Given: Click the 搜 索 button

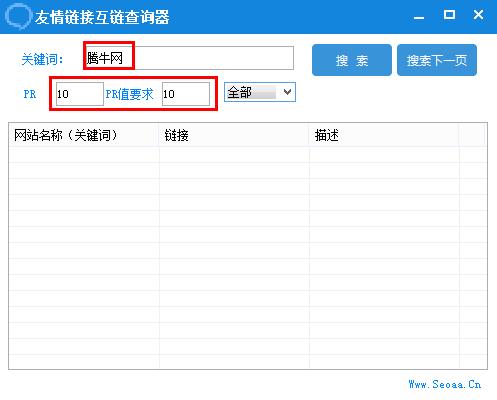Looking at the screenshot, I should coord(352,60).
